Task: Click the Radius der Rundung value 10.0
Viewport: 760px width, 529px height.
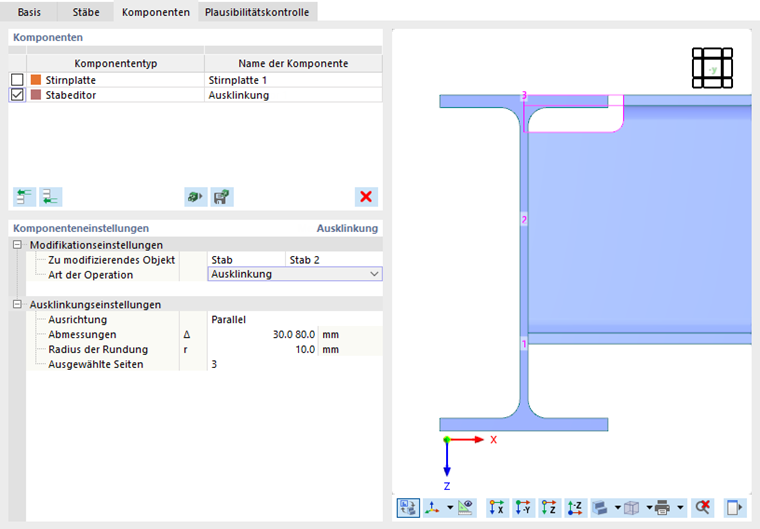Action: click(x=263, y=350)
